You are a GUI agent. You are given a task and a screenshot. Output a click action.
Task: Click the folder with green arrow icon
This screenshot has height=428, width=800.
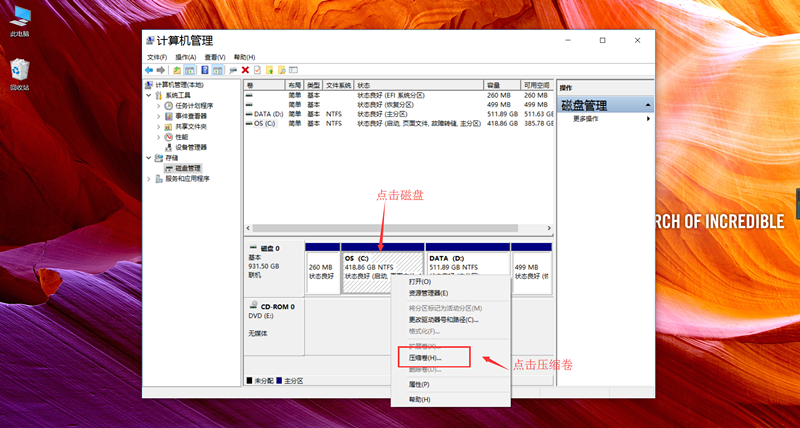tap(270, 70)
